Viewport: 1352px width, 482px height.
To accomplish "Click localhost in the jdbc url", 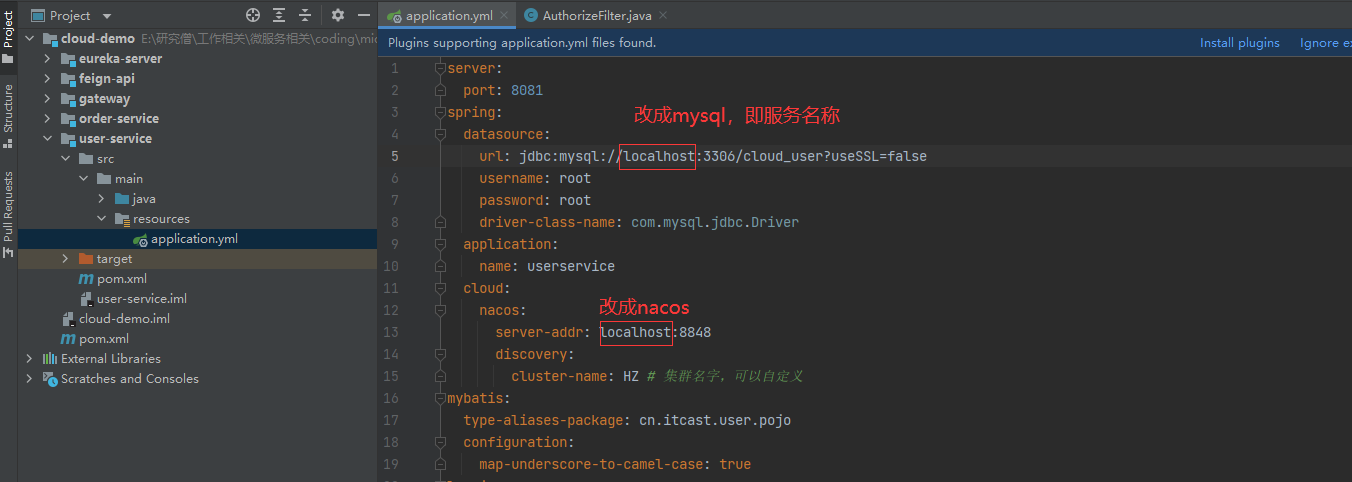I will [x=659, y=156].
